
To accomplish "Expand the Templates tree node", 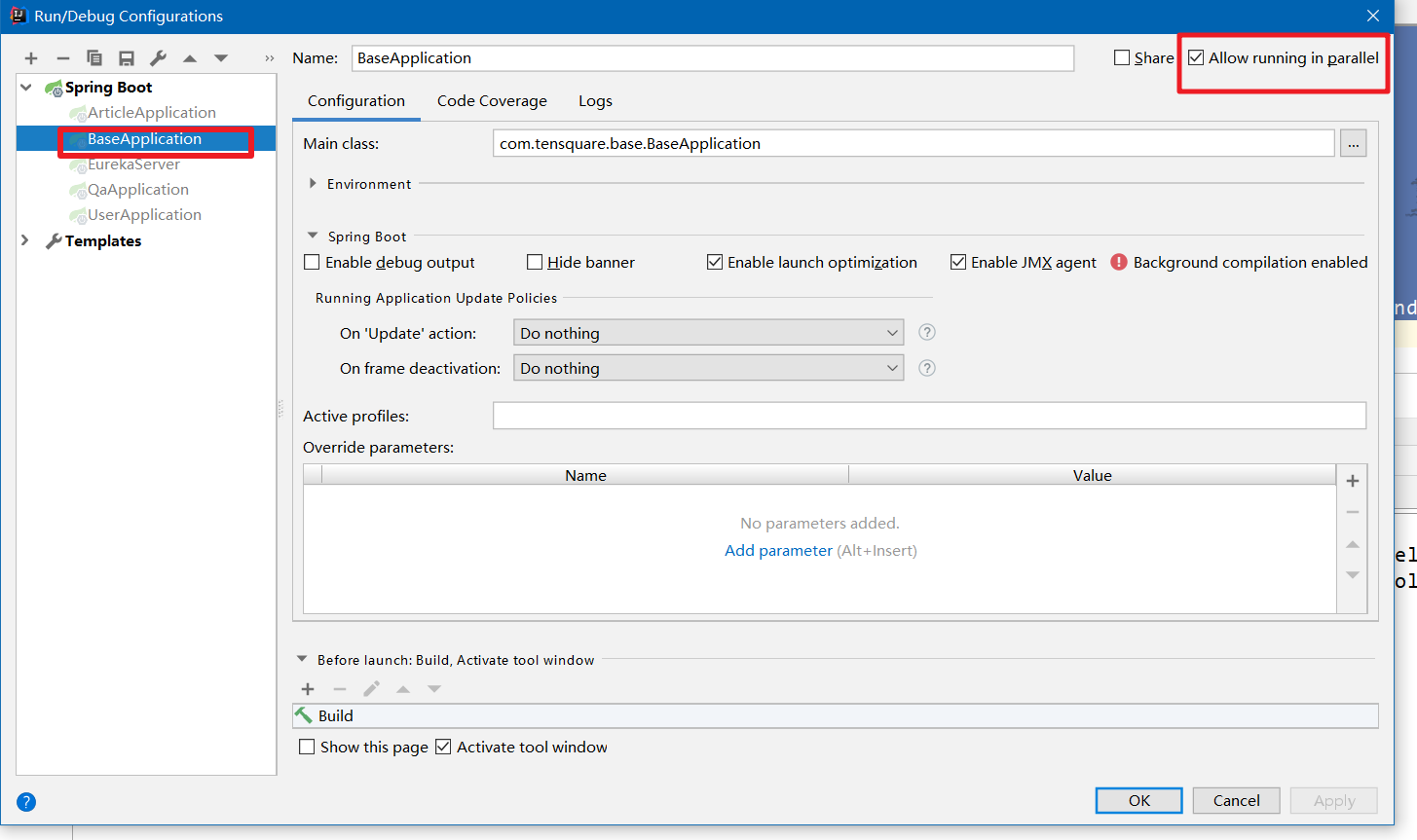I will (26, 240).
